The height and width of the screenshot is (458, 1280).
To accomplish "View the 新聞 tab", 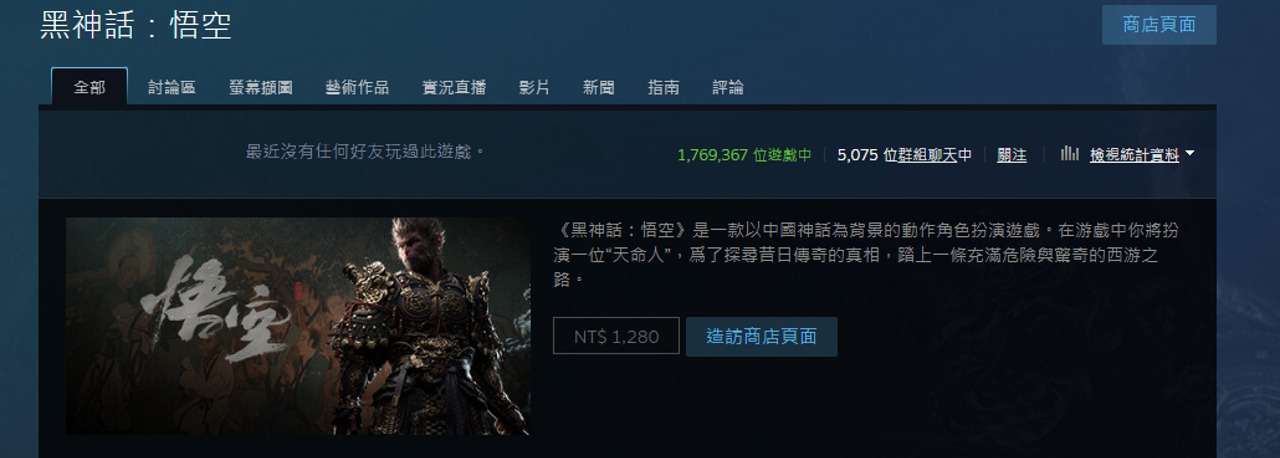I will point(599,87).
